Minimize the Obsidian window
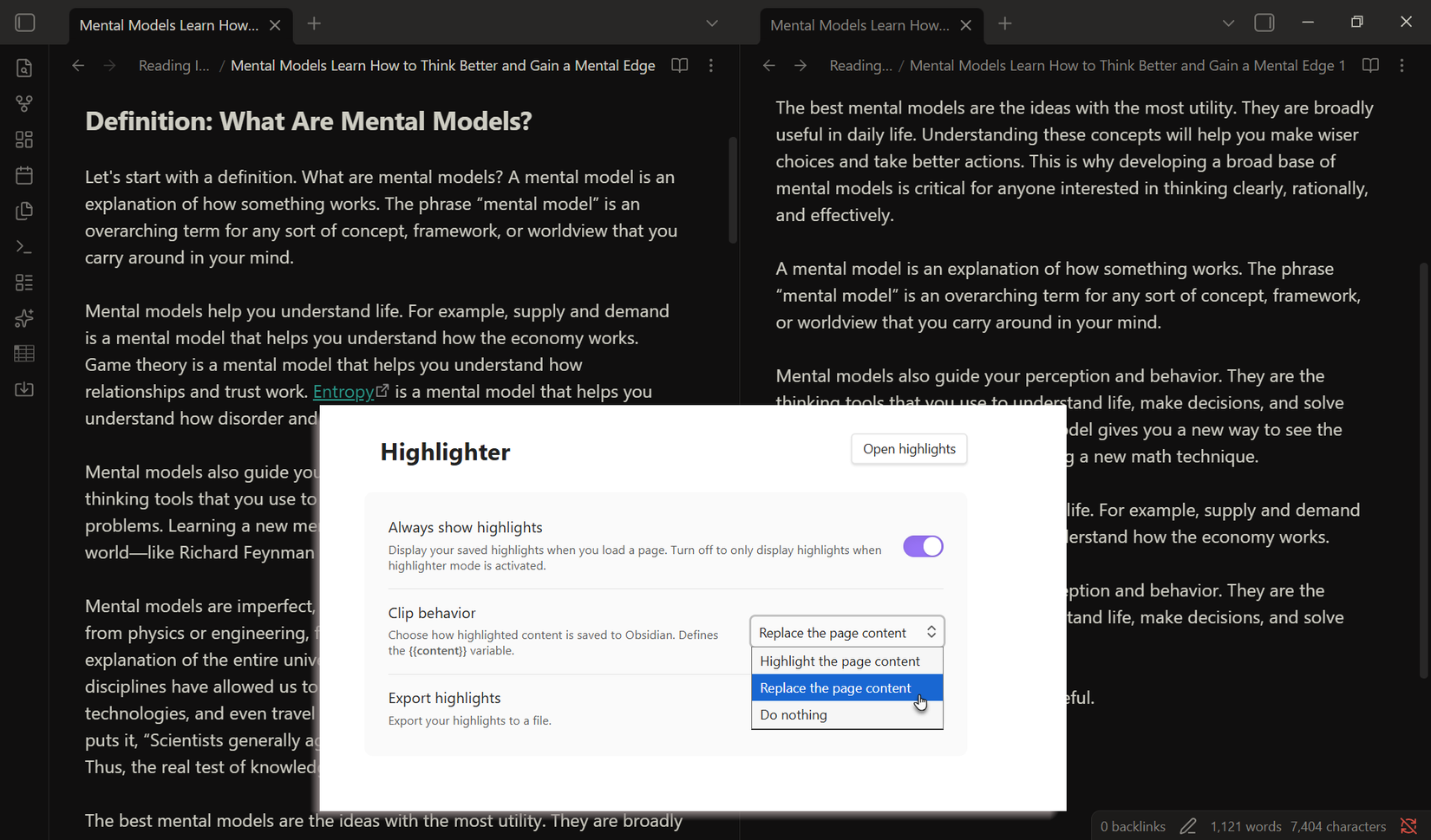1431x840 pixels. tap(1308, 23)
